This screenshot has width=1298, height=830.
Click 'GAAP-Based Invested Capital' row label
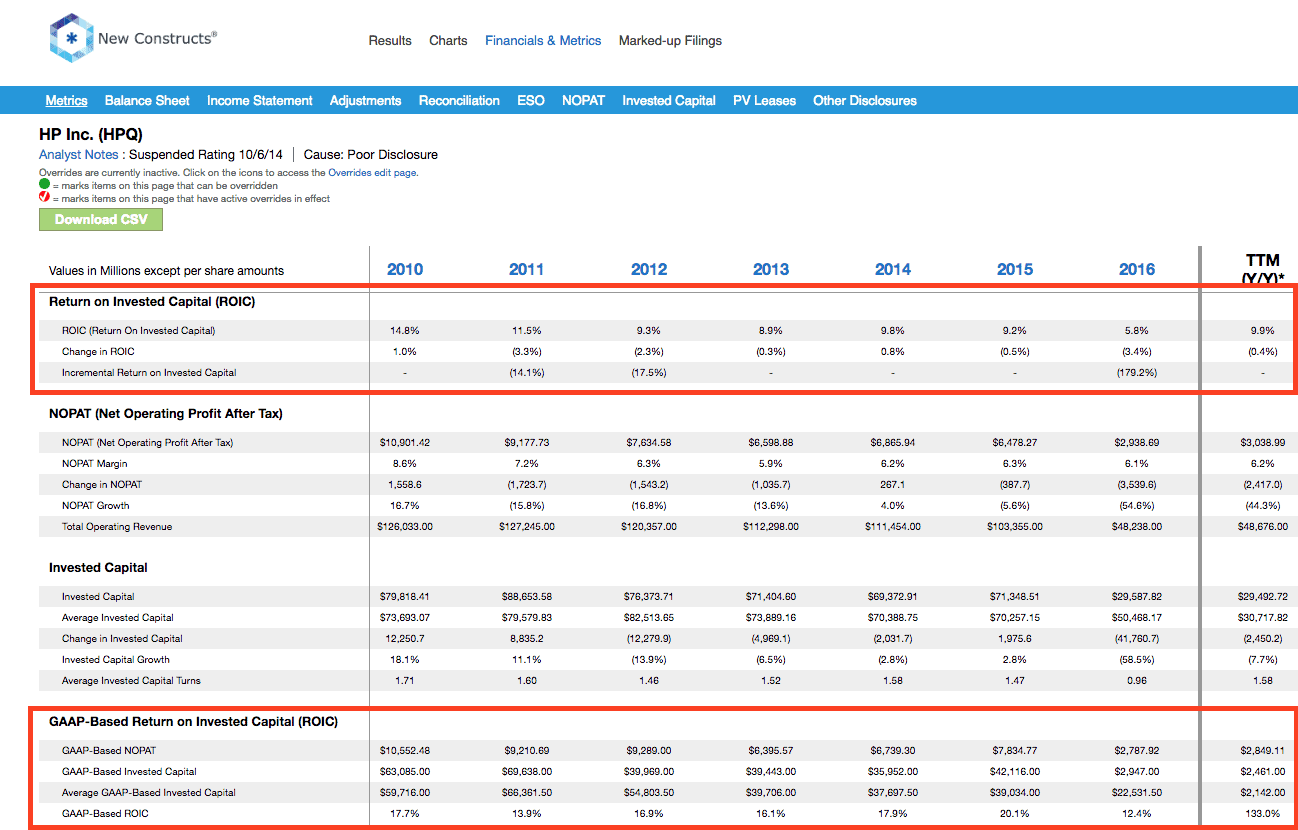tap(129, 771)
